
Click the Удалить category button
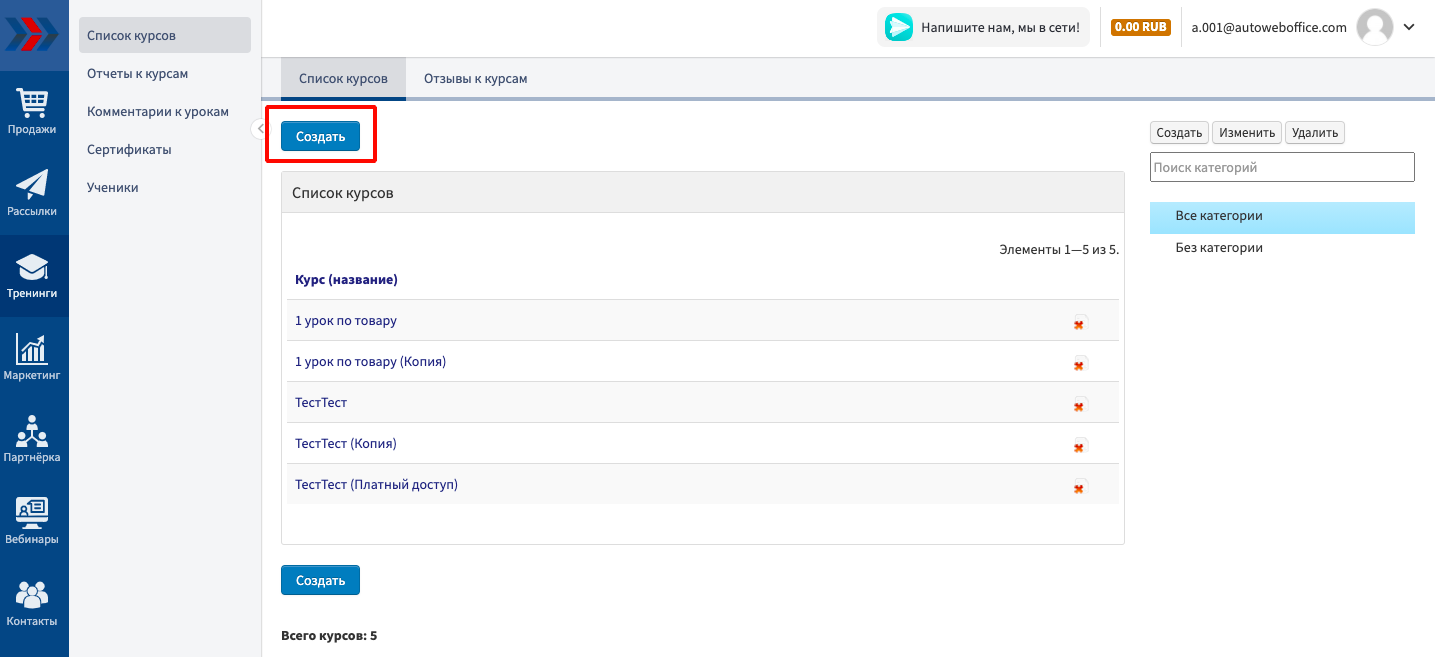[x=1314, y=133]
